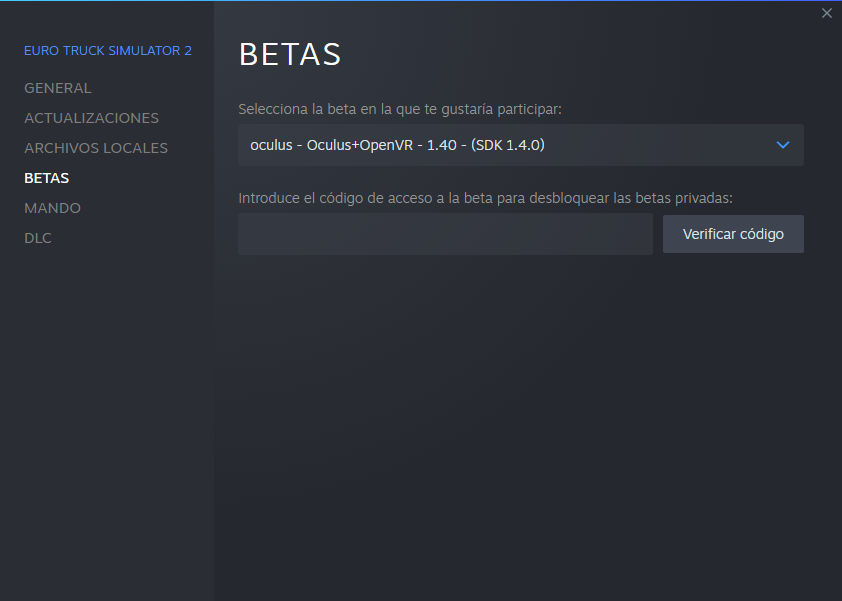Switch to ARCHIVOS LOCALES in the sidebar

coord(96,148)
